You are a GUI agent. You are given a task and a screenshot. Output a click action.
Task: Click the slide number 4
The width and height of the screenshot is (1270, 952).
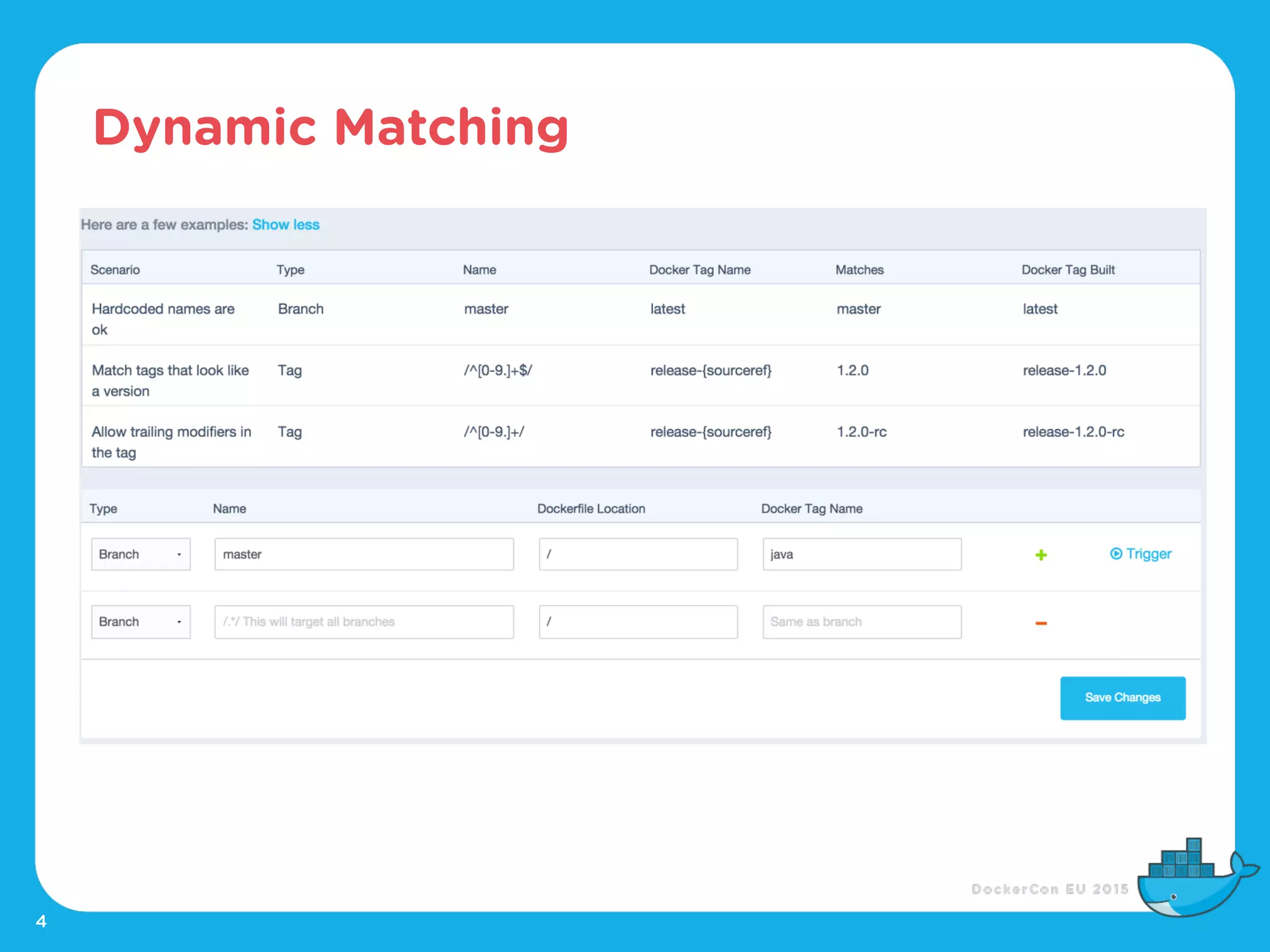(x=41, y=921)
